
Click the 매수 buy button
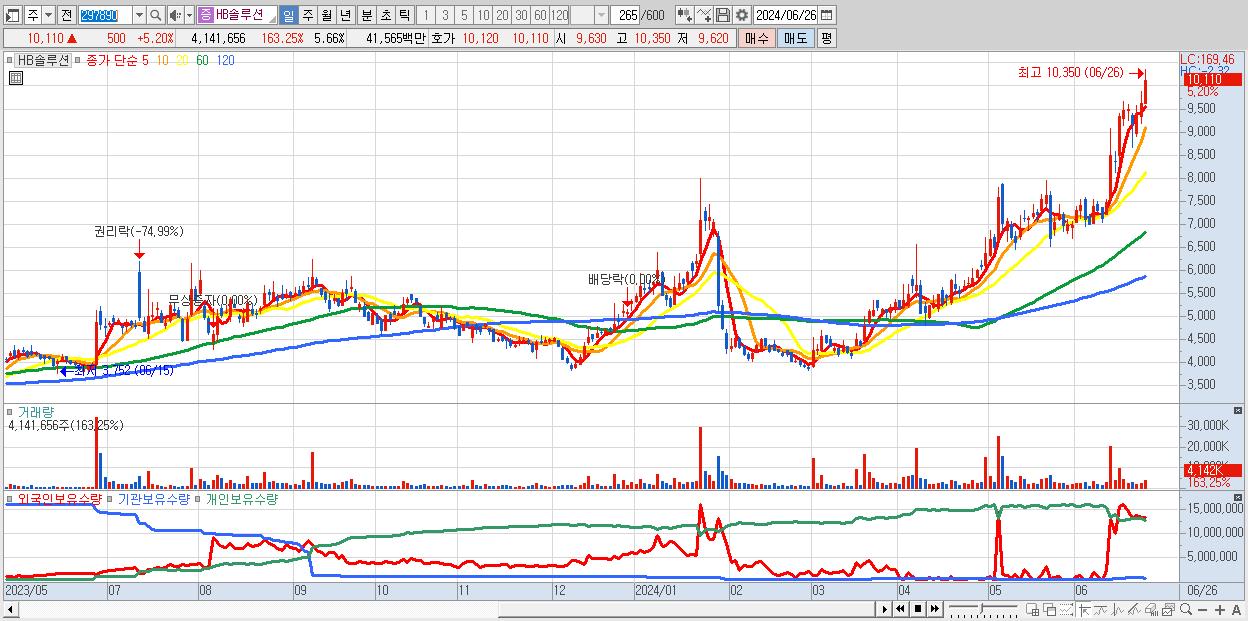[756, 38]
